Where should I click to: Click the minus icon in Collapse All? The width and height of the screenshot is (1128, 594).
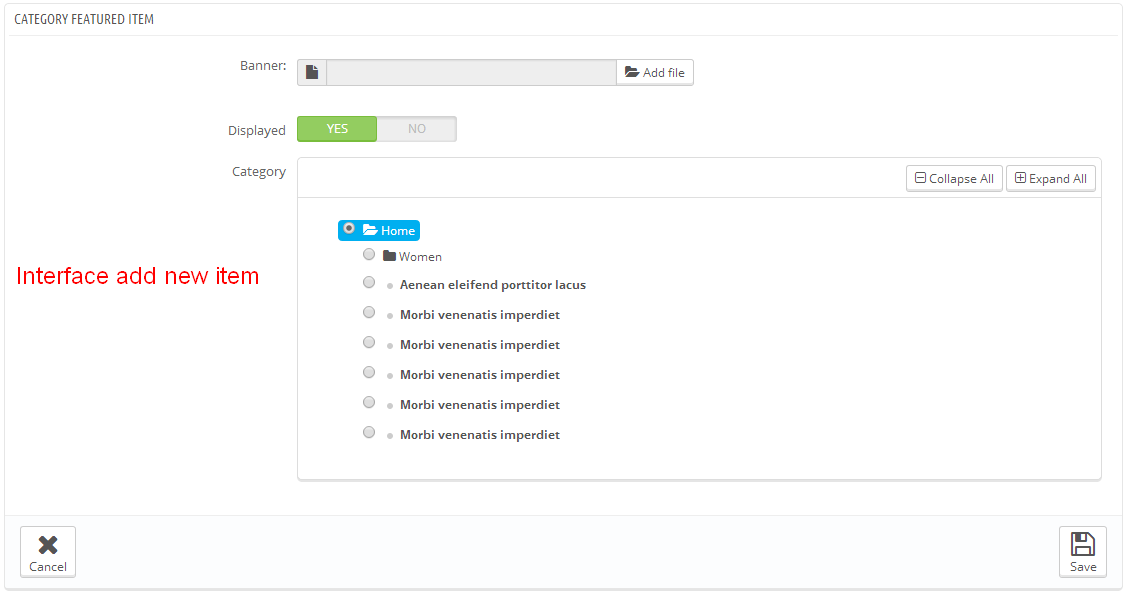(x=920, y=179)
